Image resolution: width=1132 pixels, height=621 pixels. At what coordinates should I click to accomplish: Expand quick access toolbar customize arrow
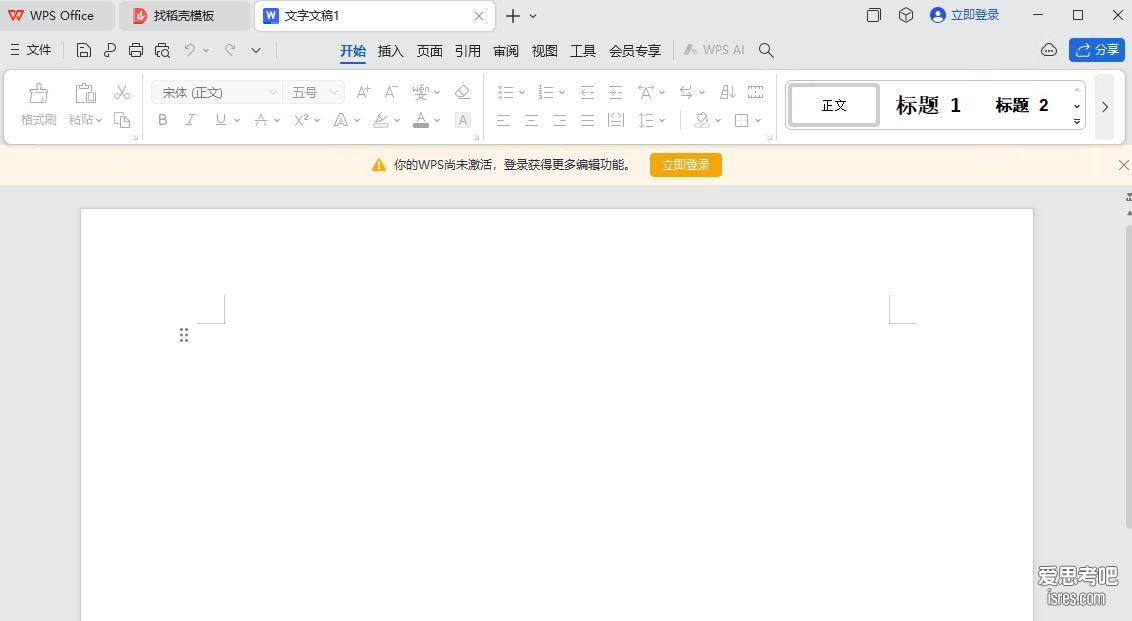(256, 50)
